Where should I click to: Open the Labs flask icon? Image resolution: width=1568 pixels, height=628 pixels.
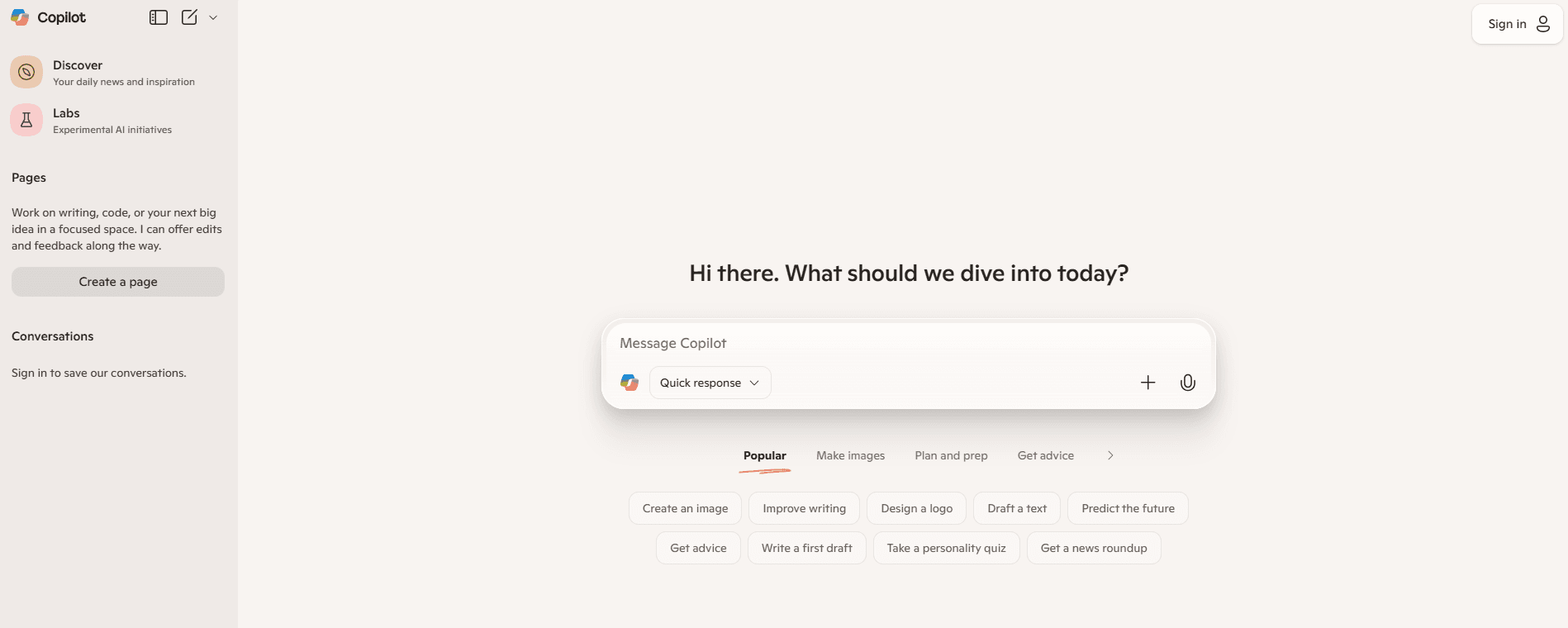click(x=26, y=120)
